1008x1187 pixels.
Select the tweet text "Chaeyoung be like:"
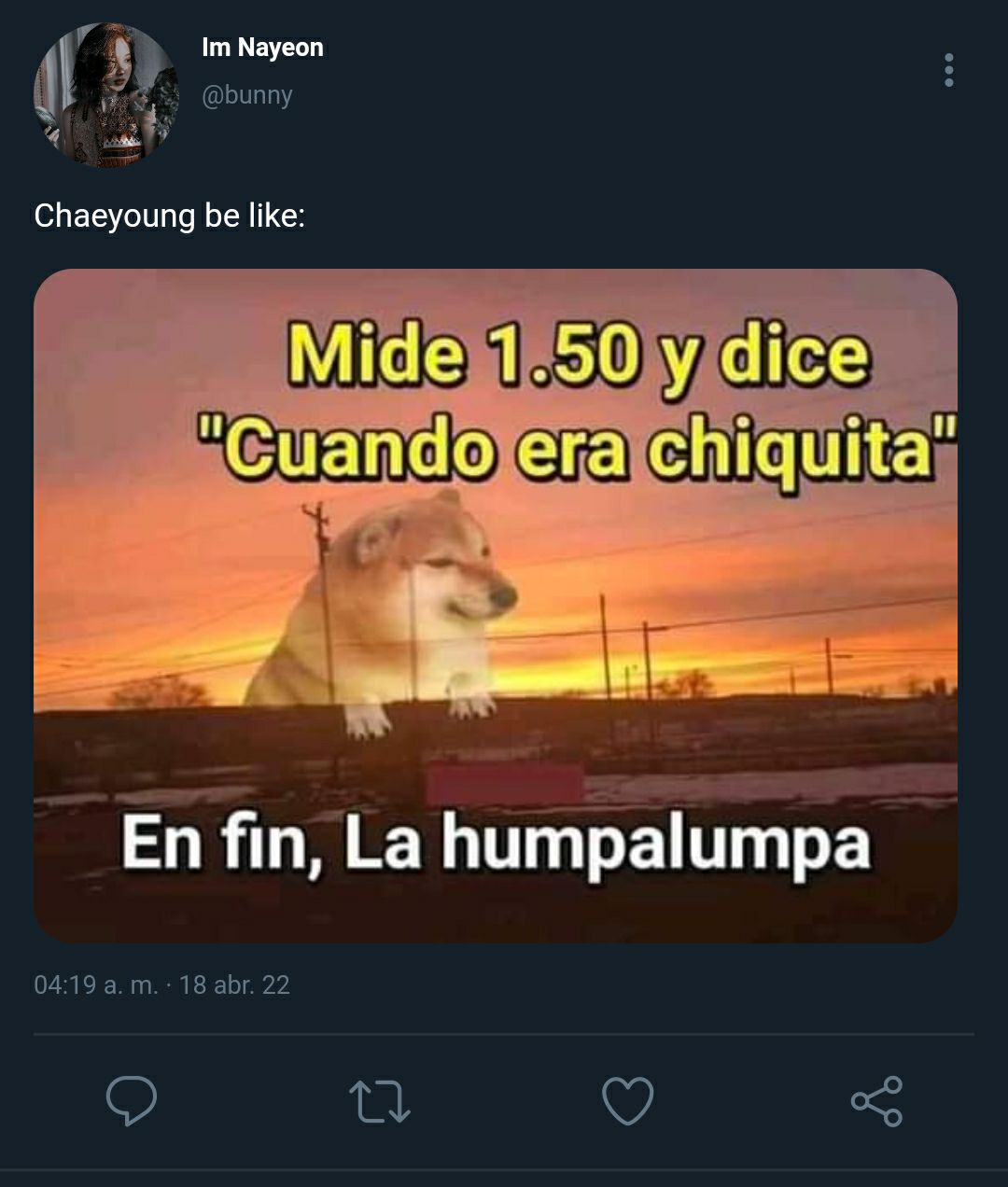coord(169,216)
